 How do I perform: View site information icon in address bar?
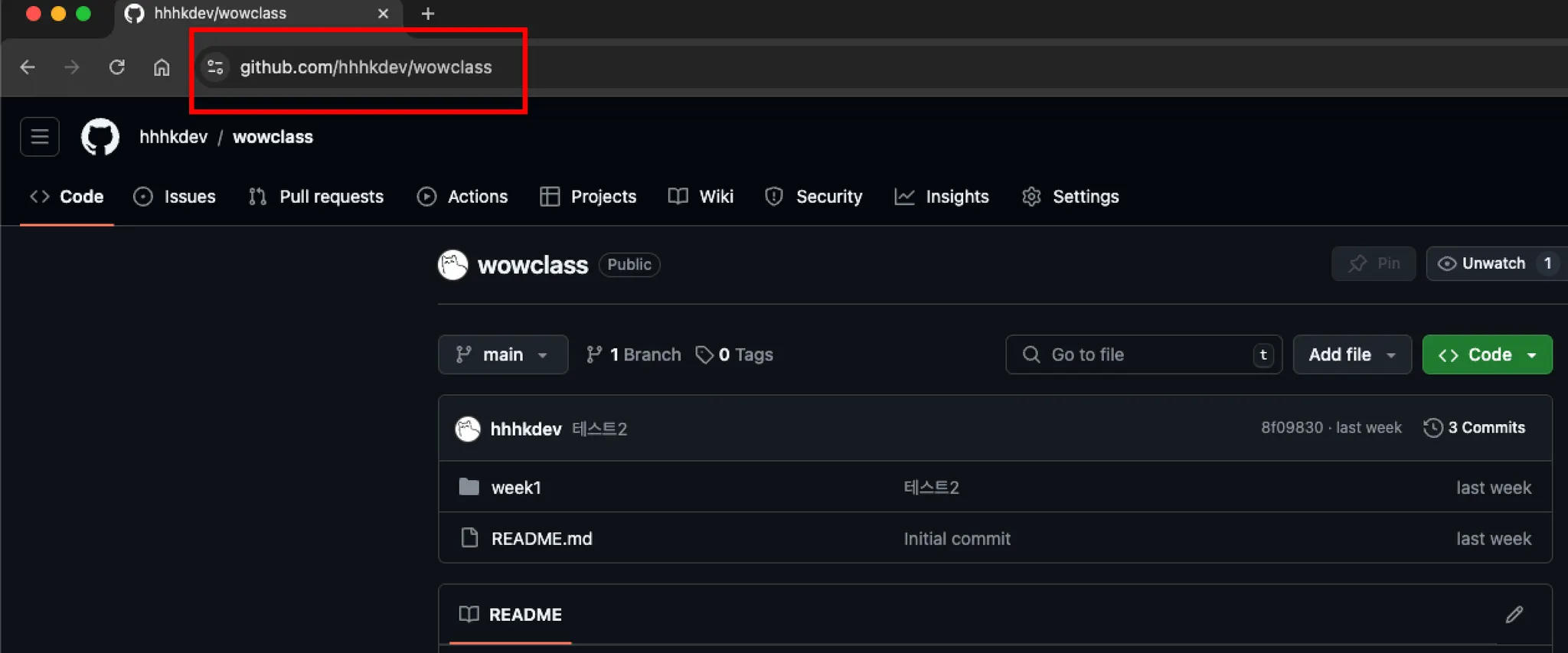(x=215, y=67)
